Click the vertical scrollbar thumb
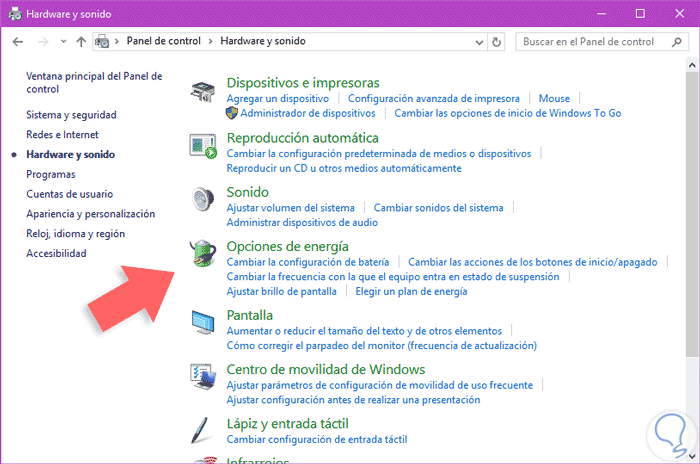The height and width of the screenshot is (464, 700). 692,214
